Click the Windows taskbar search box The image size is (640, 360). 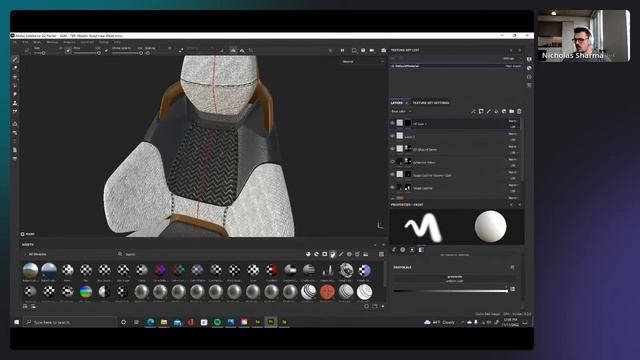click(70, 322)
